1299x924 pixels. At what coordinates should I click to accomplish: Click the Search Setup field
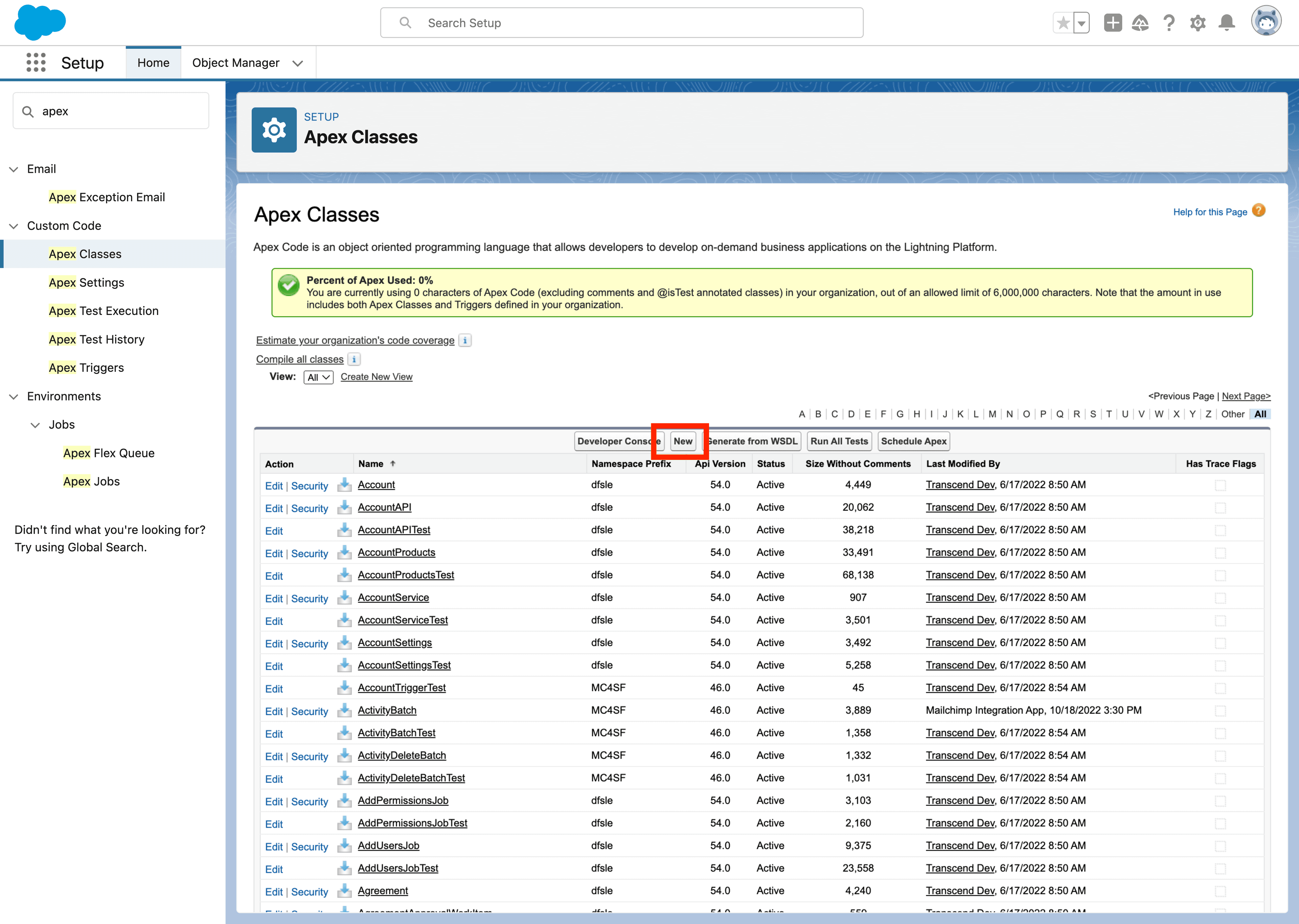622,23
